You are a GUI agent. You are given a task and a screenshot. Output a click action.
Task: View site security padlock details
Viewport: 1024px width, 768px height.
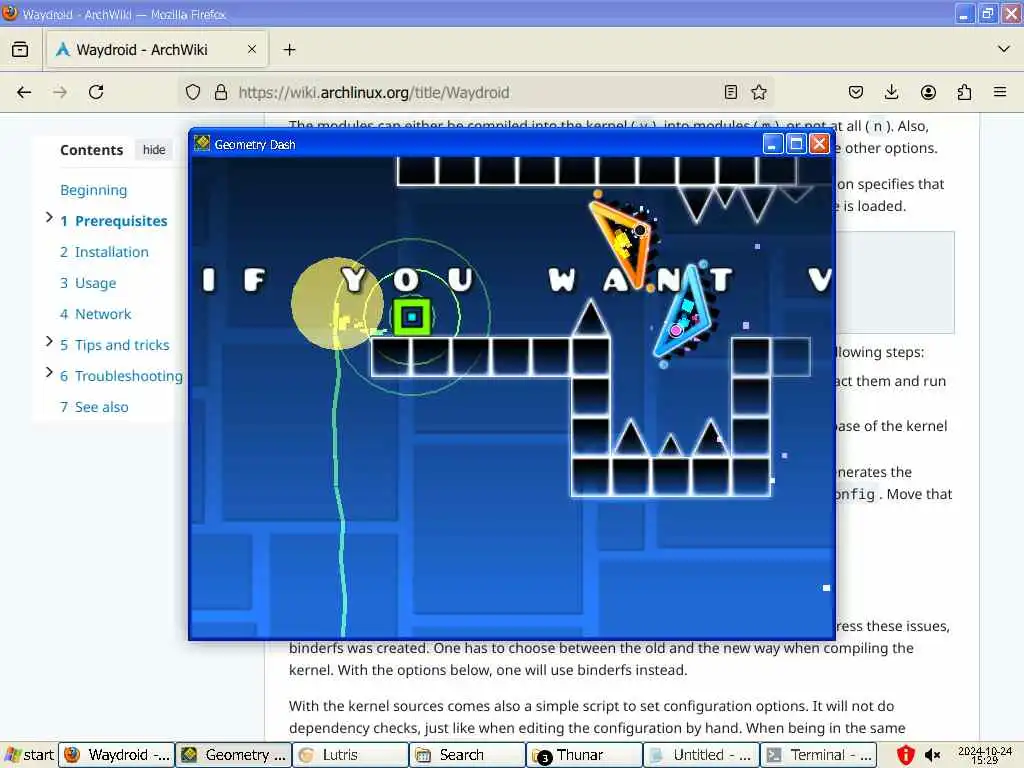pos(221,92)
